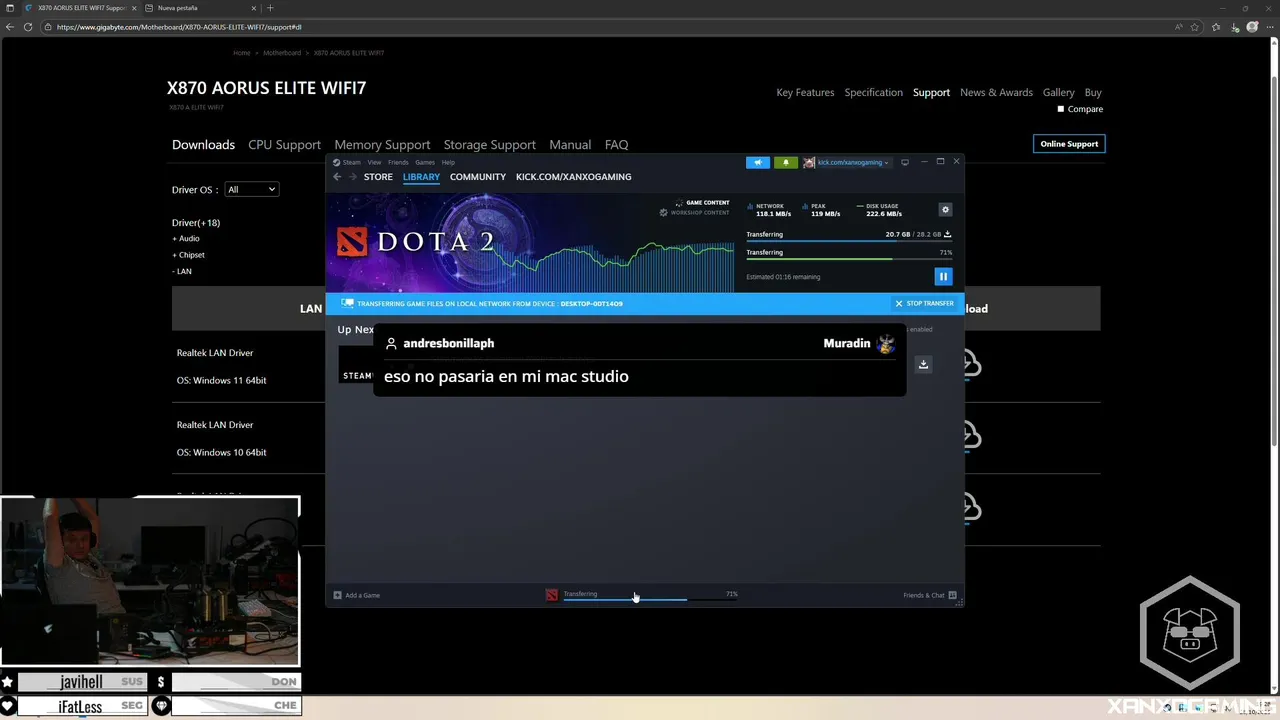Open the Friends & Chat icon
Viewport: 1280px width, 720px height.
pyautogui.click(x=952, y=595)
